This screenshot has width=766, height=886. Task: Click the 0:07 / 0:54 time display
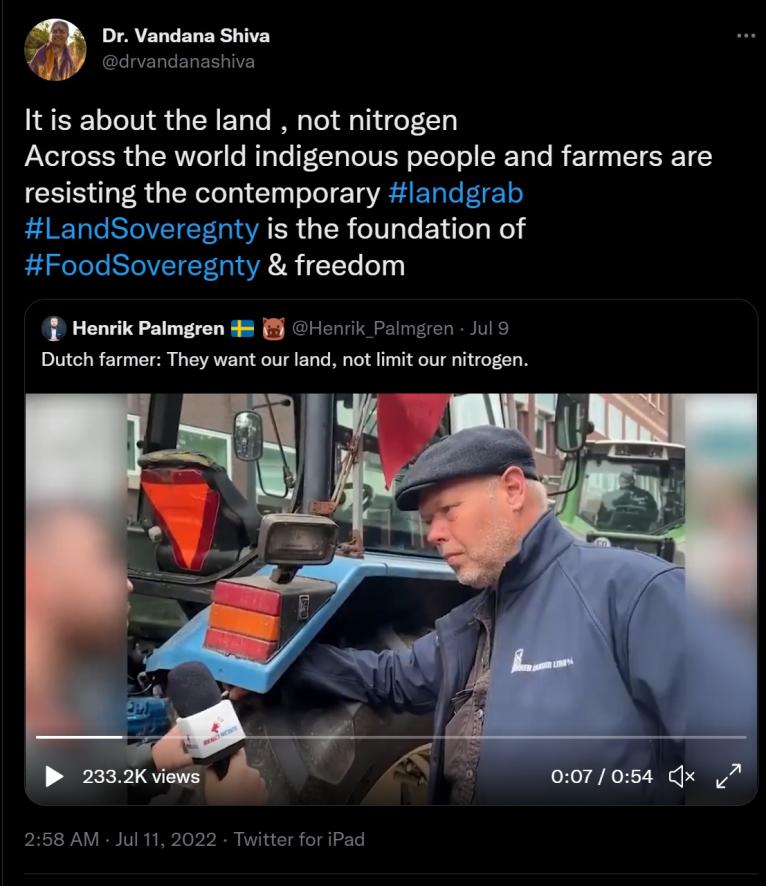[602, 776]
